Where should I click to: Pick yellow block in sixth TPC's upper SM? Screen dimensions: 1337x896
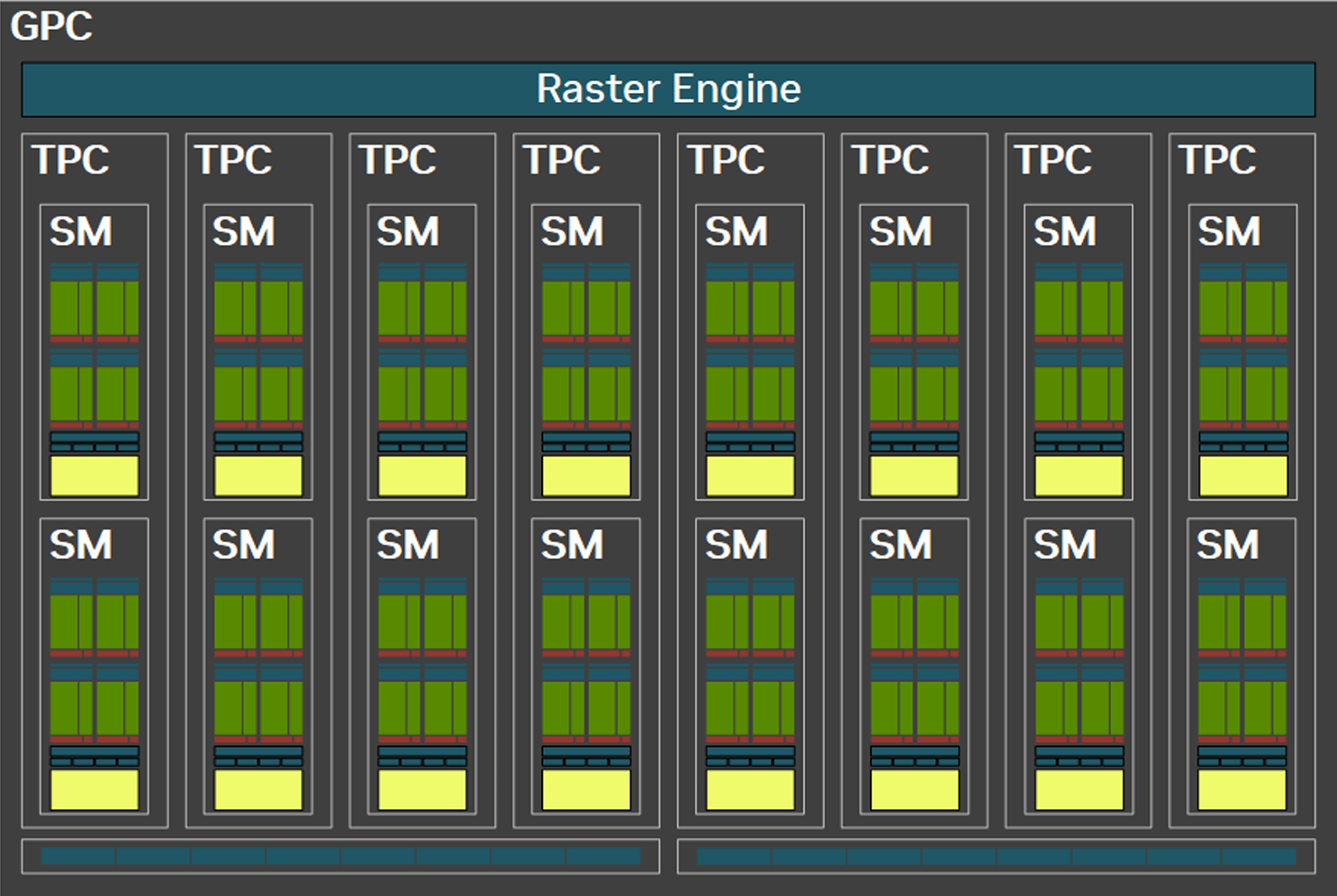coord(914,476)
